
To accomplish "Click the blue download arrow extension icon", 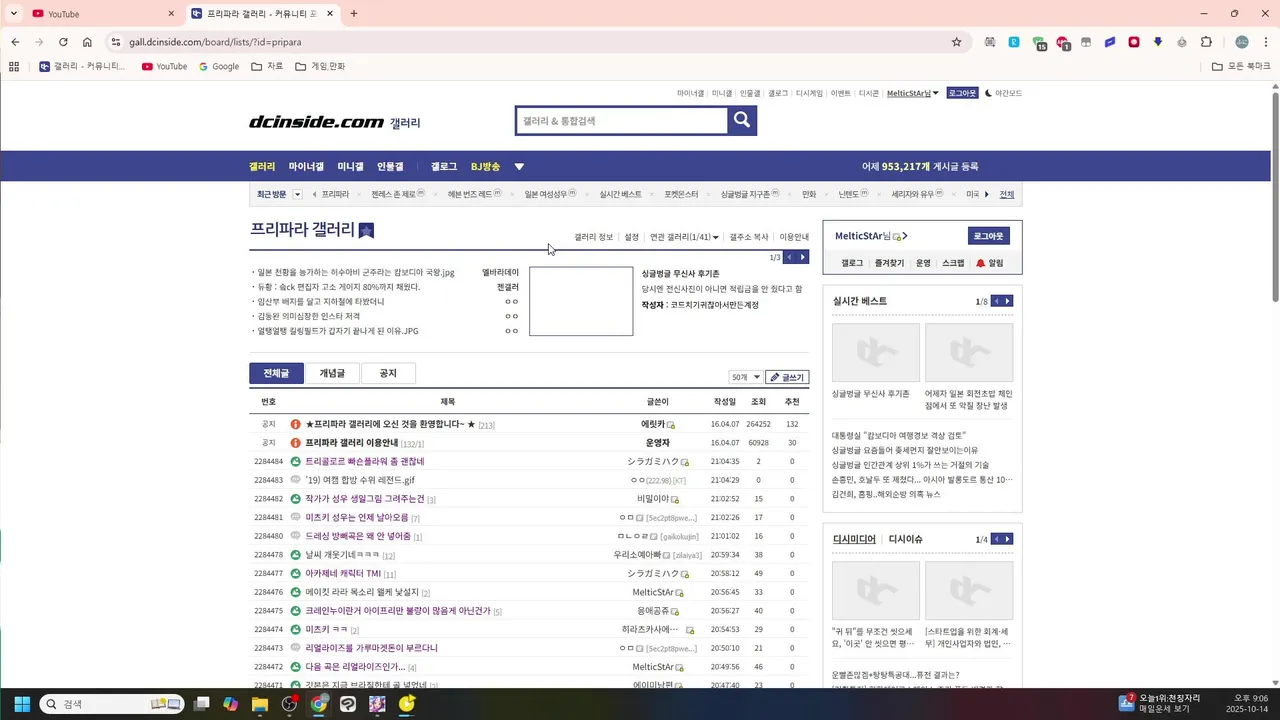I will tap(1158, 42).
